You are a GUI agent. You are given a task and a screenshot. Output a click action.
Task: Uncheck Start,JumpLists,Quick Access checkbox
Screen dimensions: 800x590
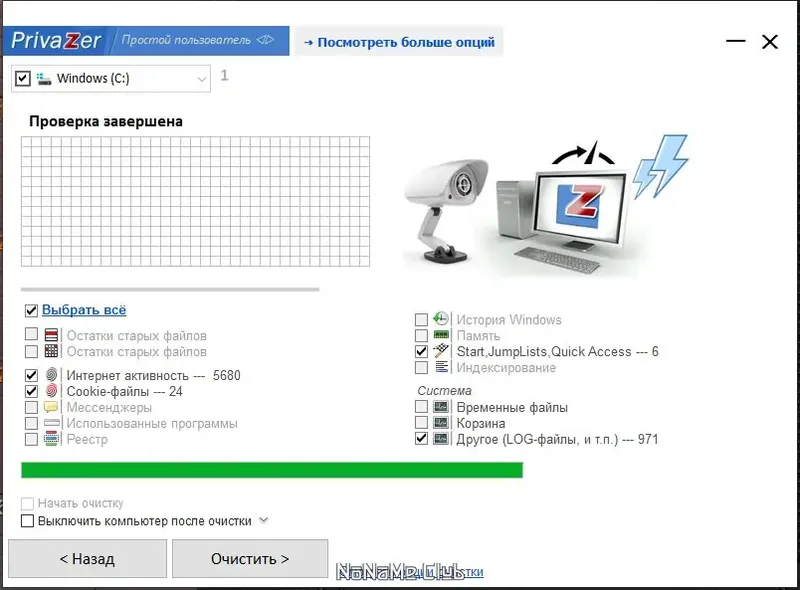tap(421, 351)
